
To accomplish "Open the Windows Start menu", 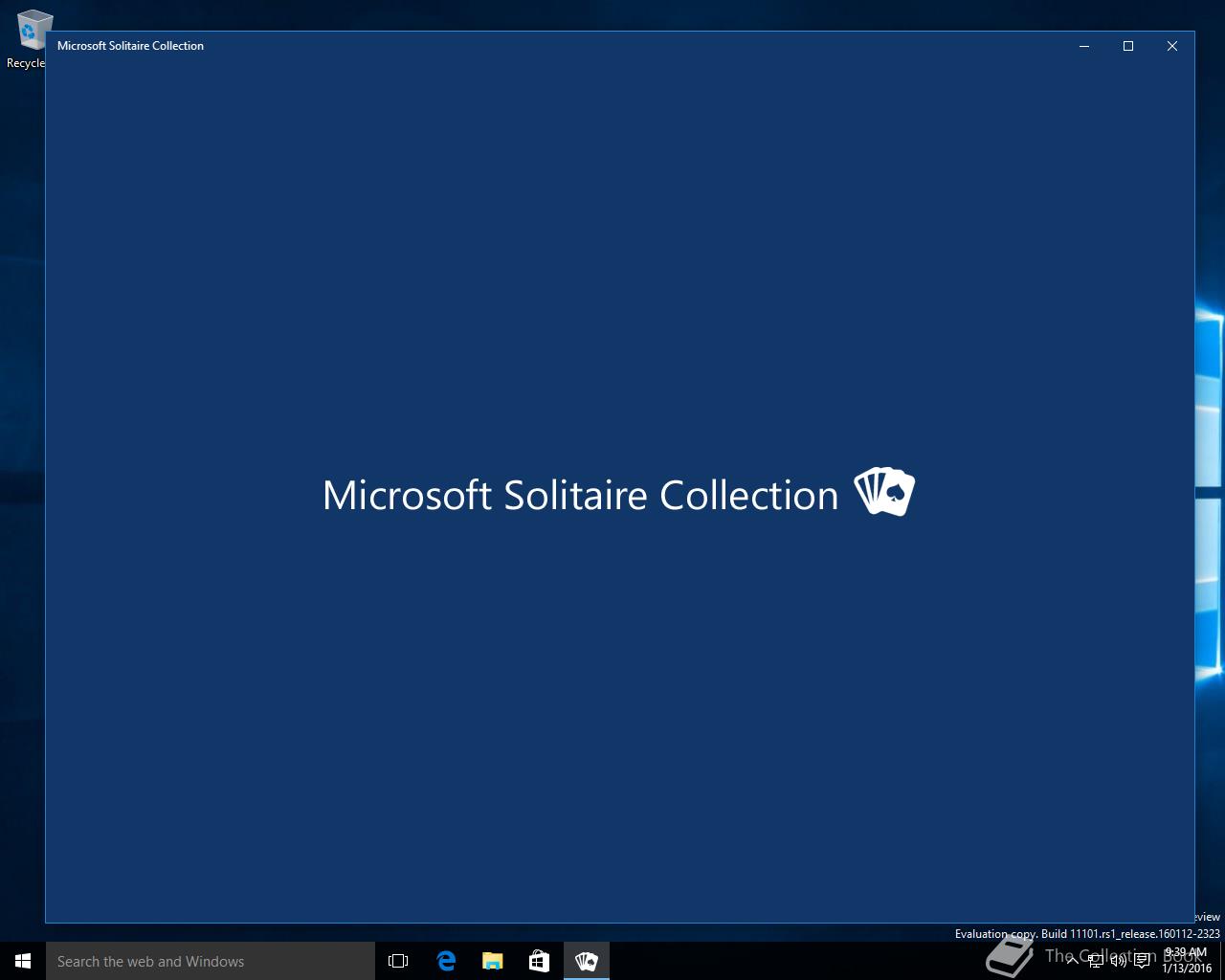I will click(23, 961).
